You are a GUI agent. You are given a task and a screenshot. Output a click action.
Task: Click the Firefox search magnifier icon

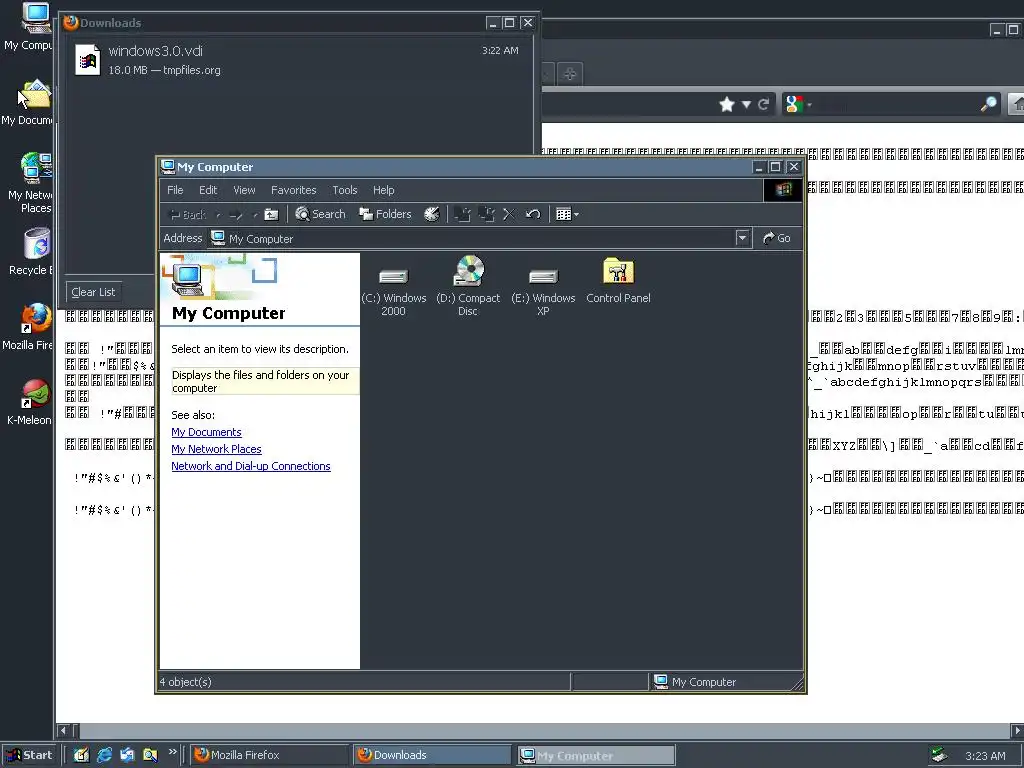pyautogui.click(x=989, y=104)
